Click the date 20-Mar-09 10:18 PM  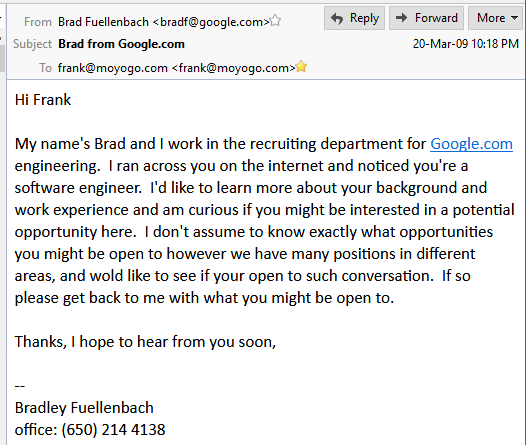click(466, 44)
